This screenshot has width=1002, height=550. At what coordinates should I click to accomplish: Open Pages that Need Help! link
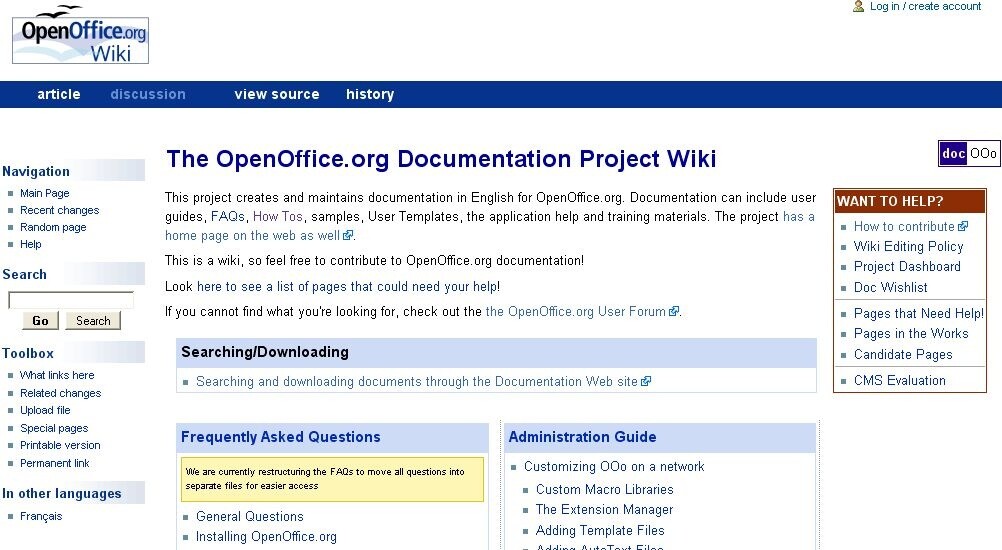[918, 314]
